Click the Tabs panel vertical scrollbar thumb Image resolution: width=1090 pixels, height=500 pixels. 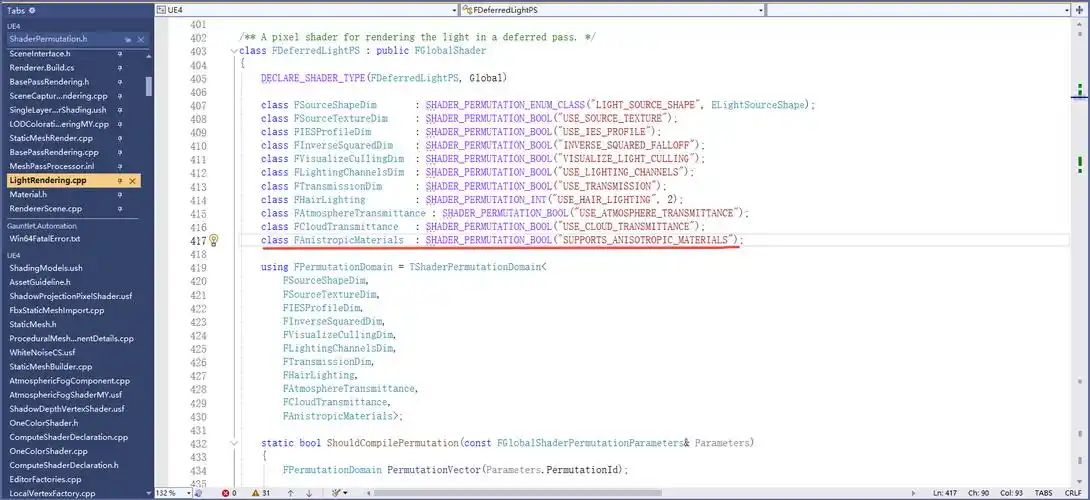tap(149, 86)
